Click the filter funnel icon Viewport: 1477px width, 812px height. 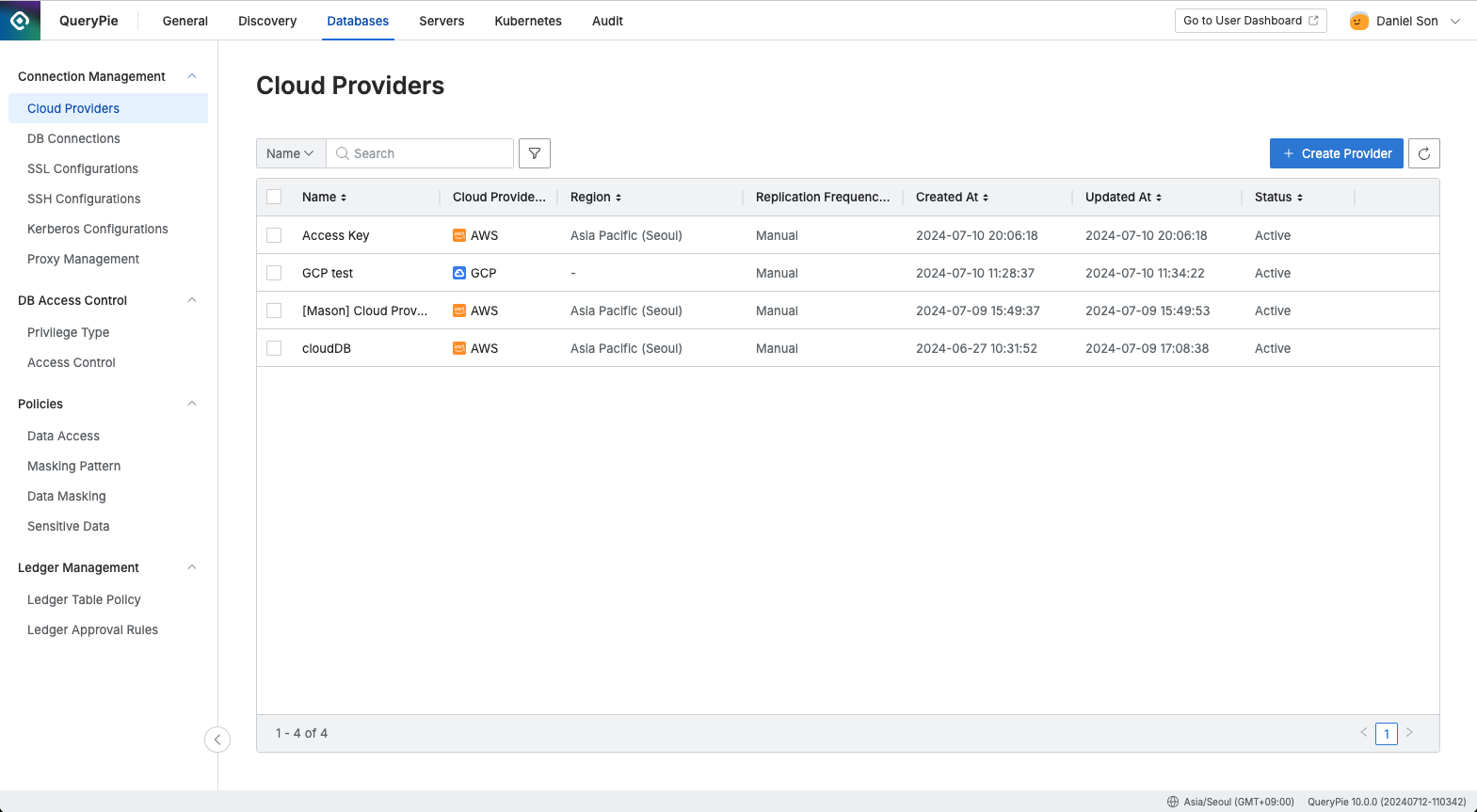coord(535,153)
